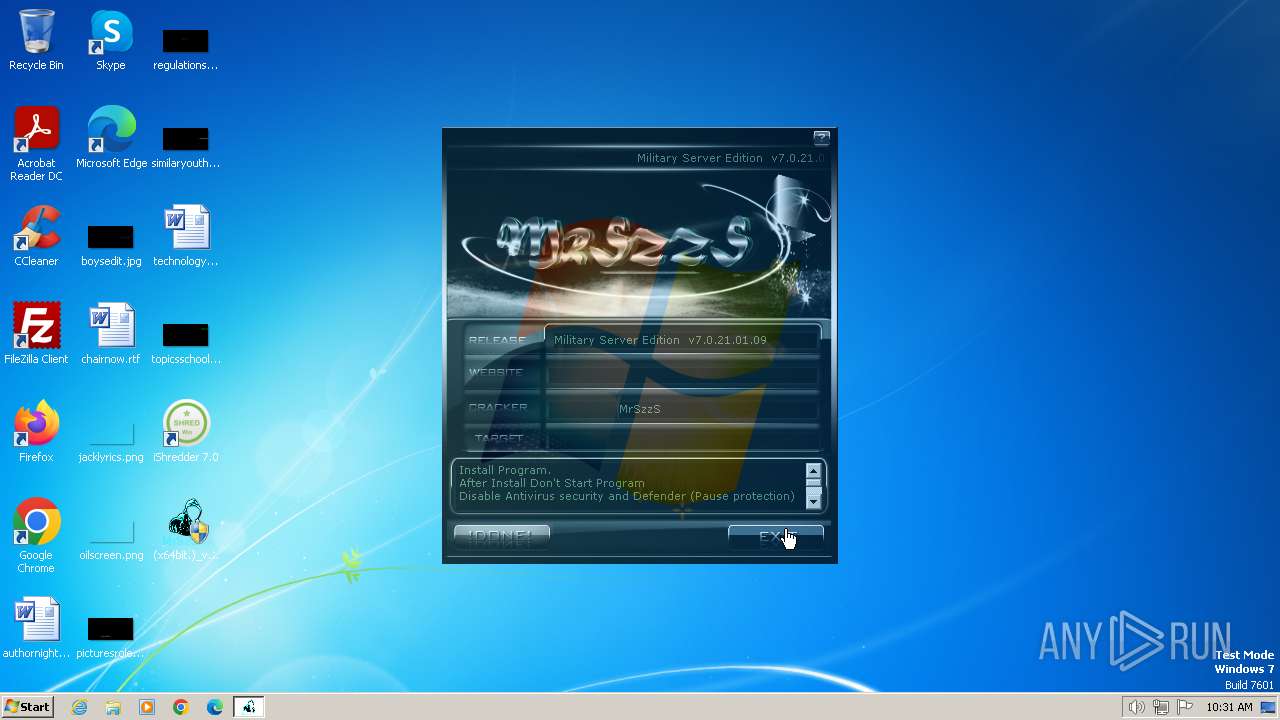This screenshot has width=1280, height=720.
Task: Open the FileZilla Client shortcut
Action: 36,334
